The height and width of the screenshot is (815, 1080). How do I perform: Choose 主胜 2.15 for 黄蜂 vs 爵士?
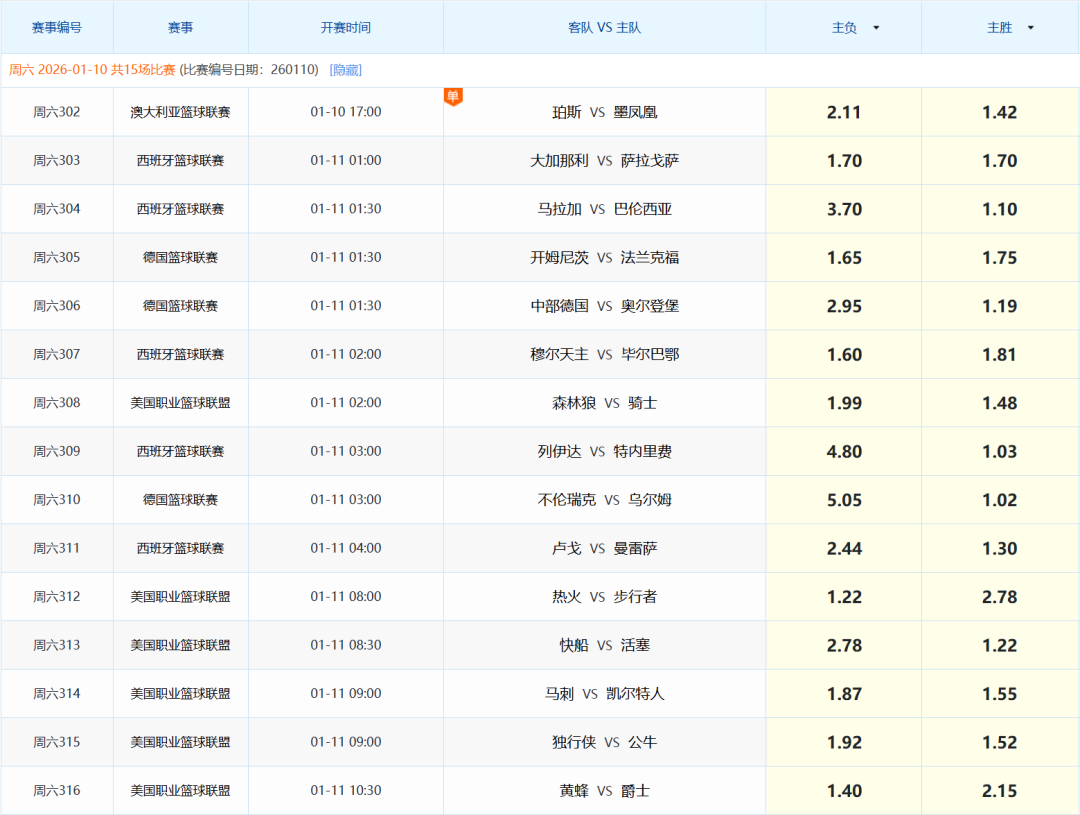pos(999,791)
